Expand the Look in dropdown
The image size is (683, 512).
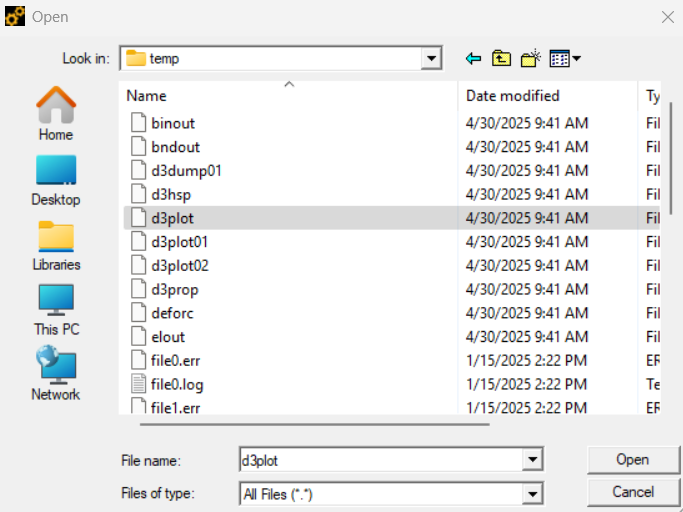[x=432, y=59]
